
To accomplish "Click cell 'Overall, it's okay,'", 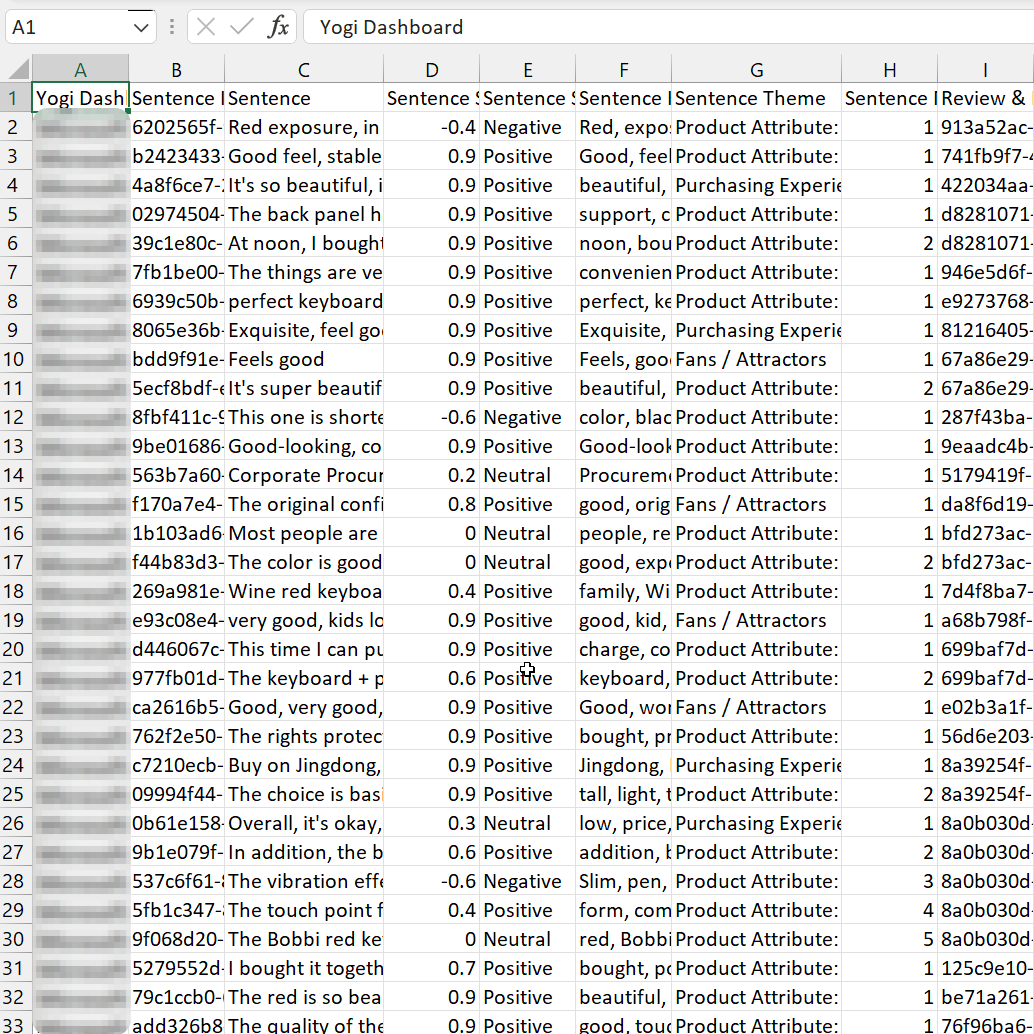I will [303, 823].
